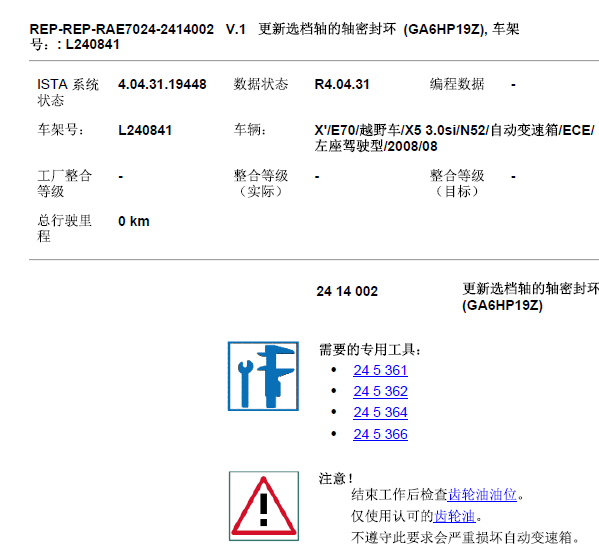Open special tool link 24 5 366
The width and height of the screenshot is (599, 546).
380,434
